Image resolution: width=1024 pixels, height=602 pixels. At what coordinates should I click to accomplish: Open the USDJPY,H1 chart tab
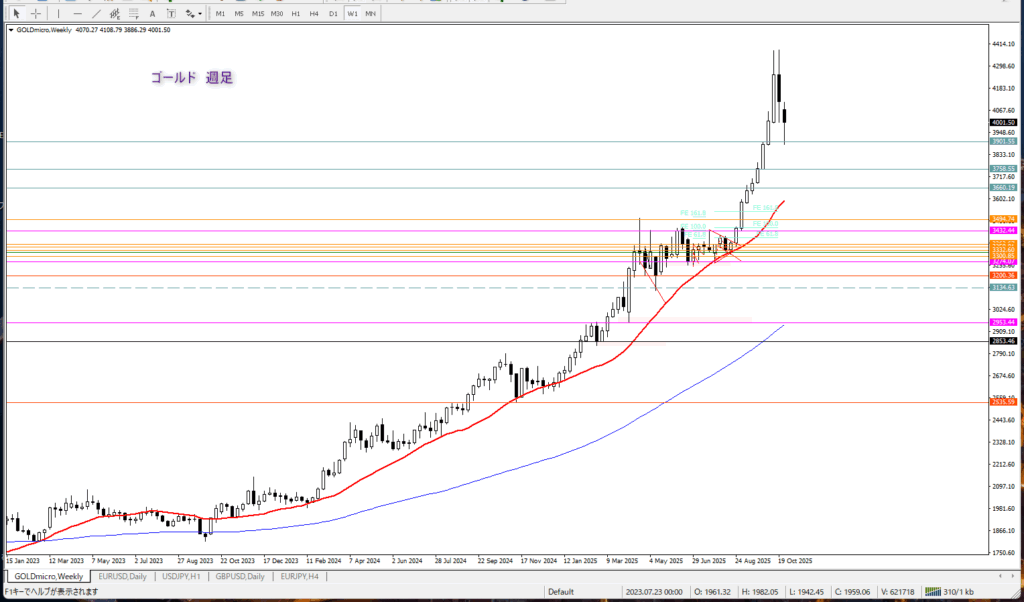click(182, 577)
